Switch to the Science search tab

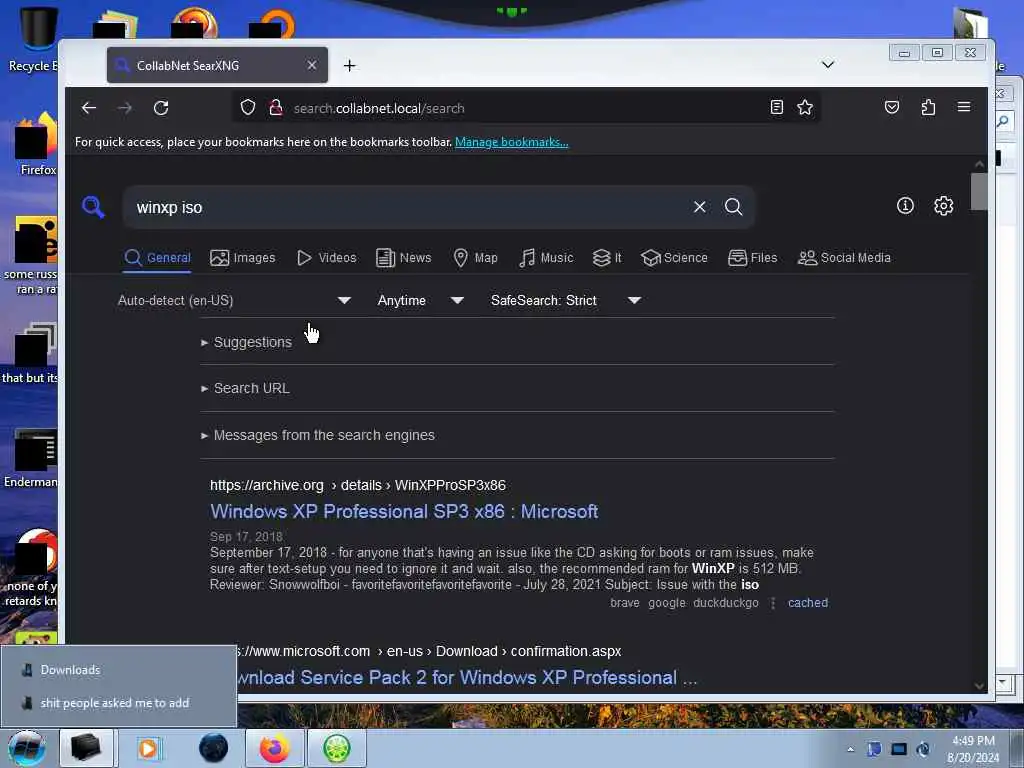pos(674,257)
